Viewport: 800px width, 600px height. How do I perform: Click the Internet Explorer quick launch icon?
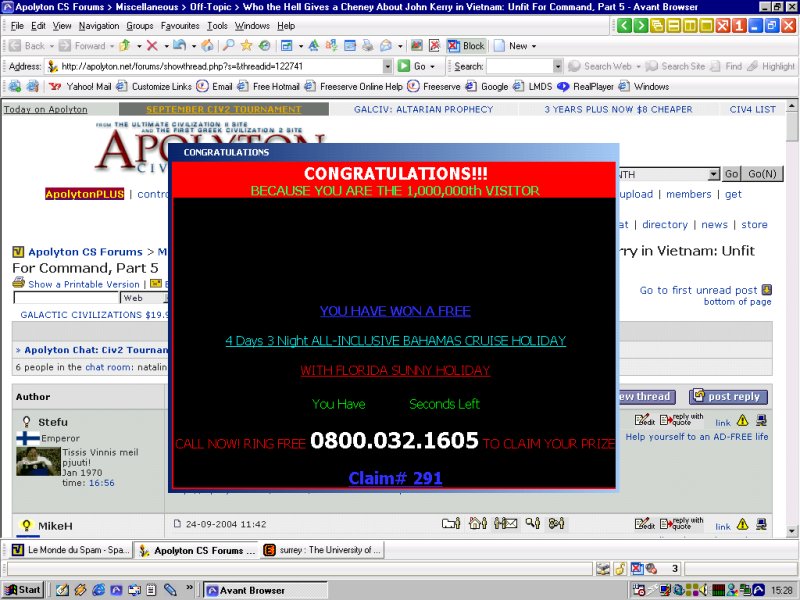coord(98,590)
